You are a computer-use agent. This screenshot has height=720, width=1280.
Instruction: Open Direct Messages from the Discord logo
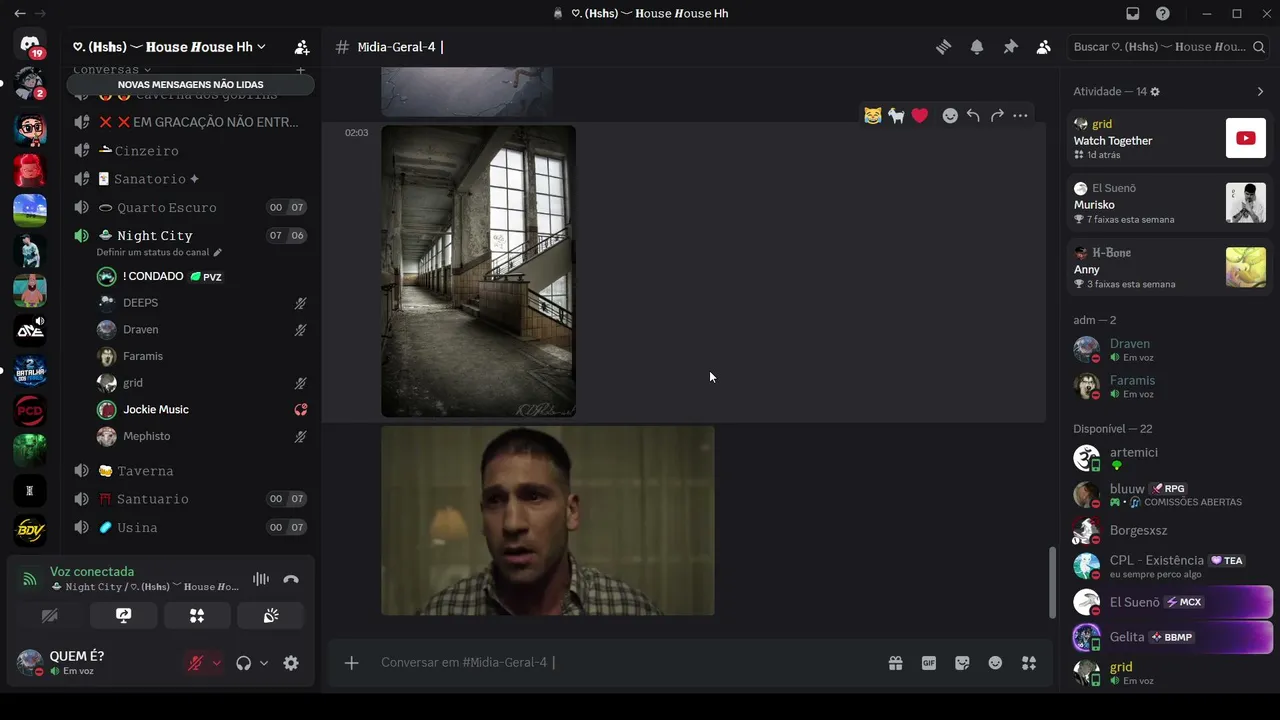(30, 45)
